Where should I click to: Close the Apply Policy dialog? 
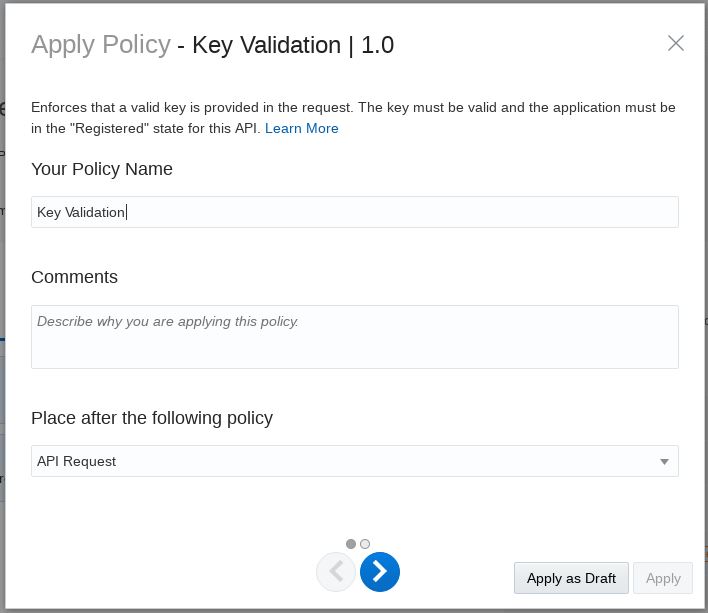click(x=676, y=43)
